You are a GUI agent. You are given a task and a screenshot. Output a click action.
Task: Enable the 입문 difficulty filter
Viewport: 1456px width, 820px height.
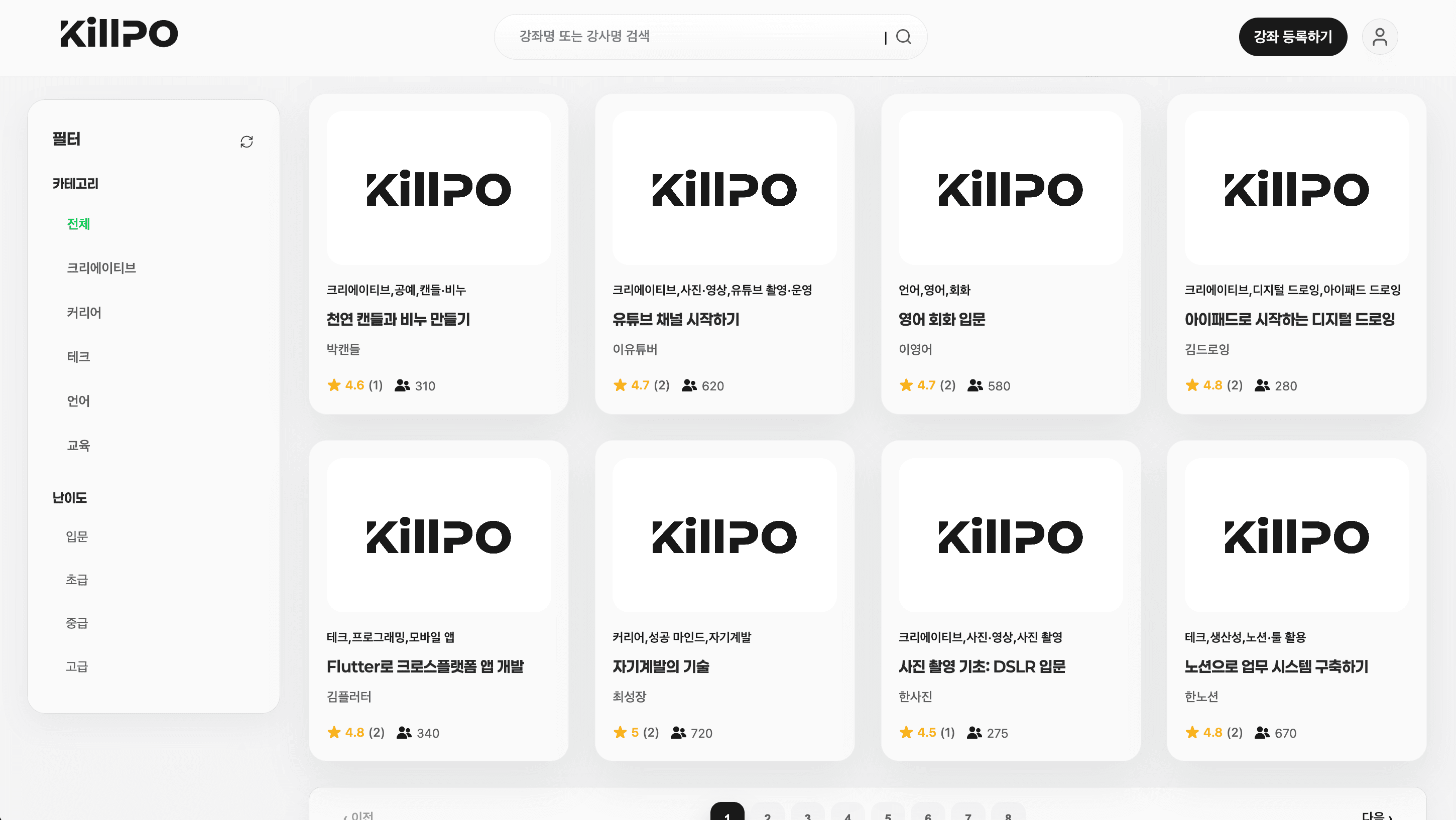77,536
